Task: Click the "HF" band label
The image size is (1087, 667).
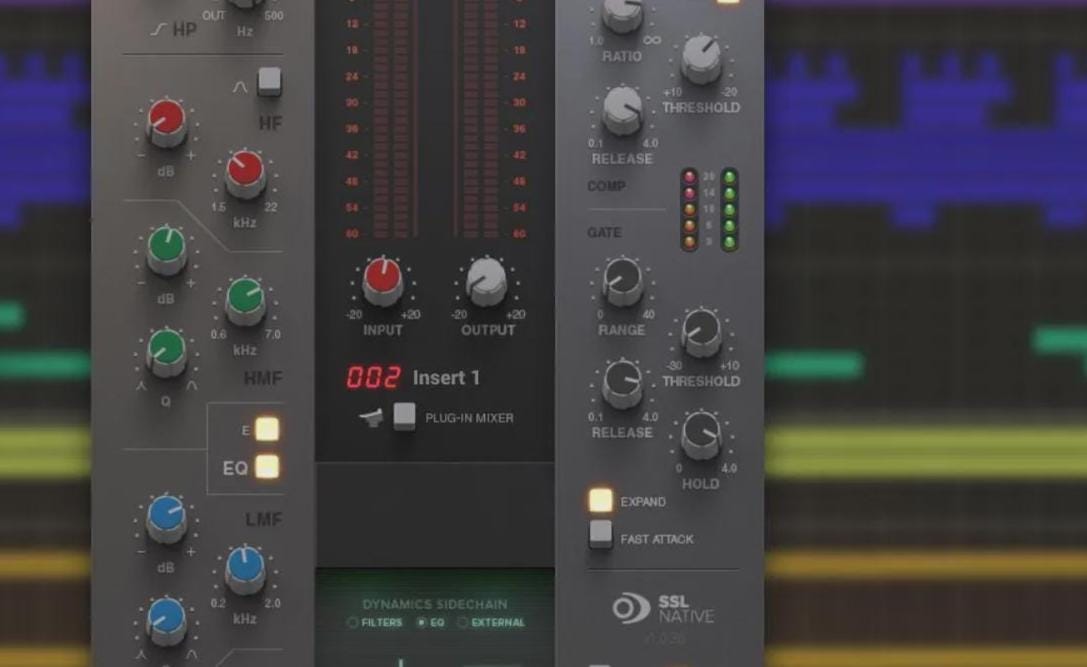Action: click(270, 123)
